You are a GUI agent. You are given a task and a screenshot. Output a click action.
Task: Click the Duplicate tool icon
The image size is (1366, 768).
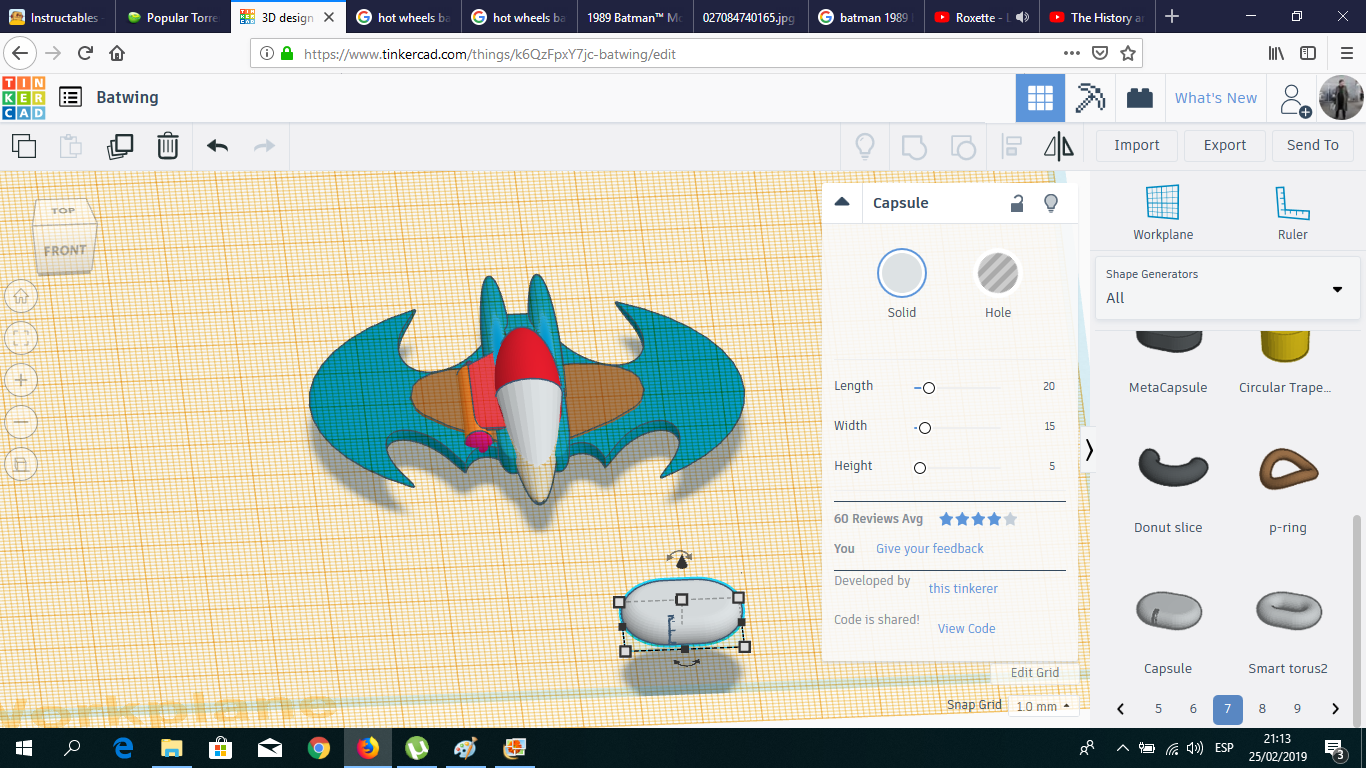point(120,146)
